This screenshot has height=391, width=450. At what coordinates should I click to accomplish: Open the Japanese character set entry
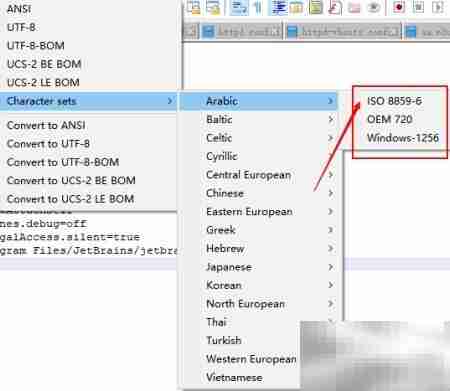pyautogui.click(x=259, y=267)
